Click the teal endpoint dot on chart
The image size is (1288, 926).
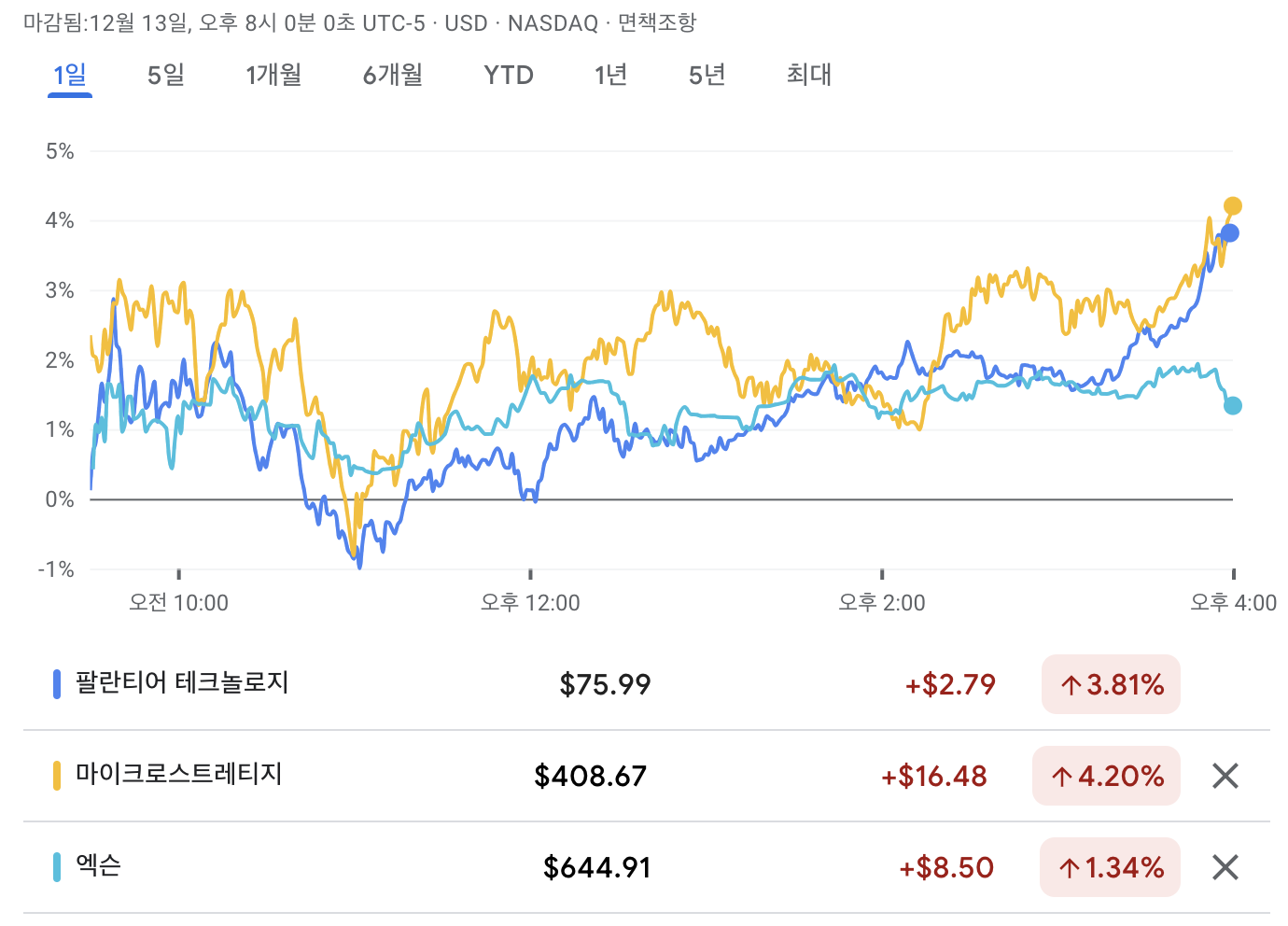[x=1232, y=406]
